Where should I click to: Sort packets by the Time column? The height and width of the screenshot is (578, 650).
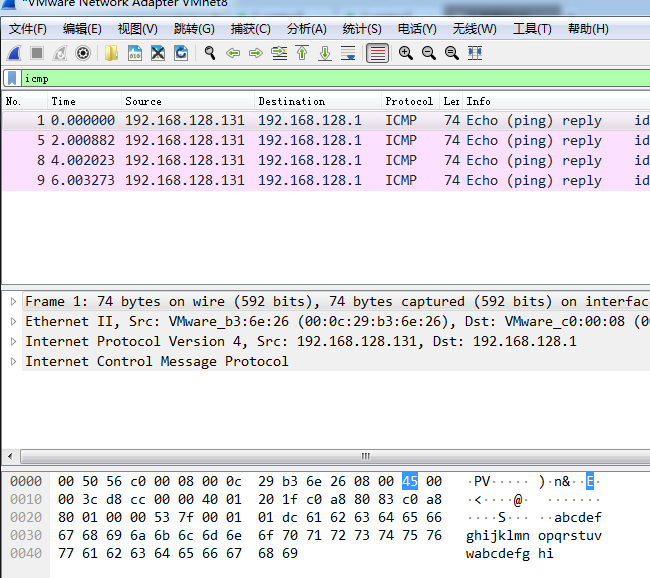[x=84, y=101]
